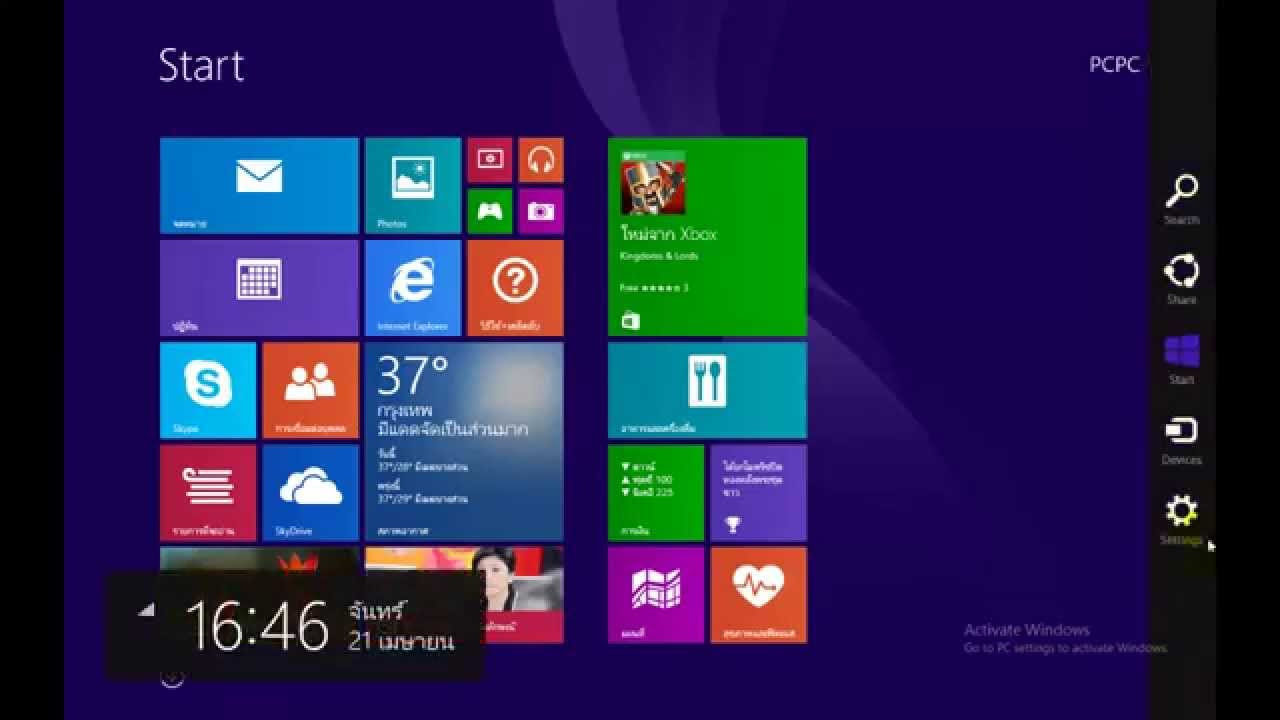1280x720 pixels.
Task: Open the Maps tile
Action: coord(656,595)
